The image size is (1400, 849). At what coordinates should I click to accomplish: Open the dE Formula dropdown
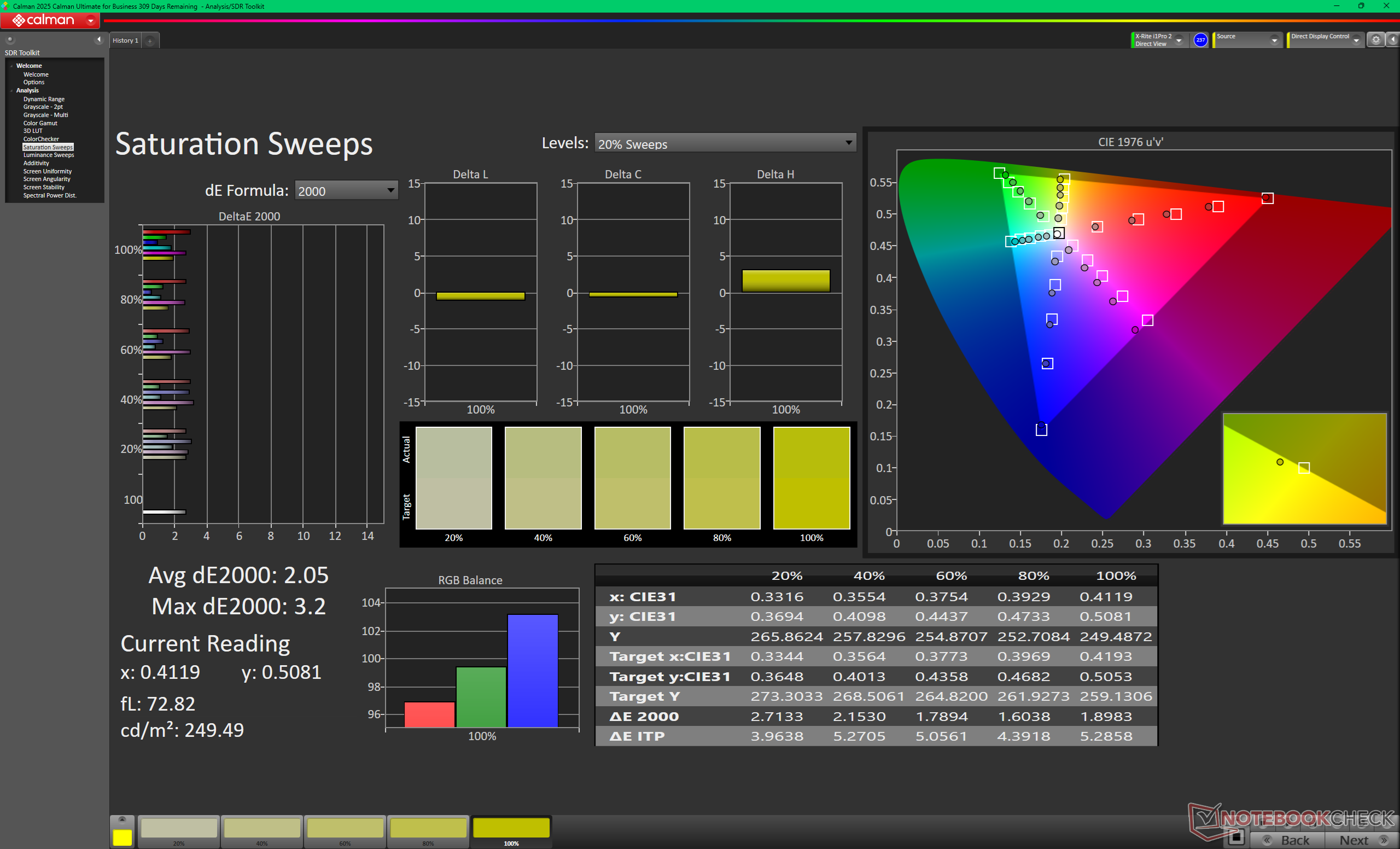(346, 191)
